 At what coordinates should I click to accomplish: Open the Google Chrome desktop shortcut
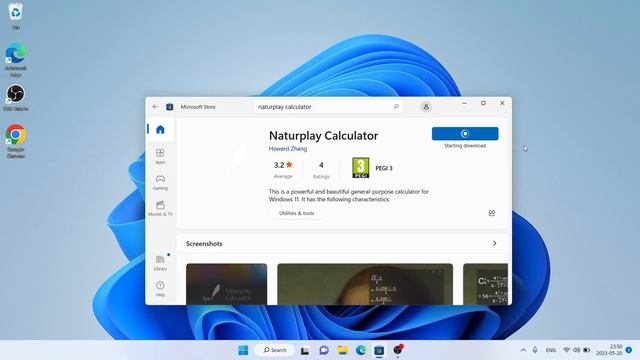[x=16, y=141]
